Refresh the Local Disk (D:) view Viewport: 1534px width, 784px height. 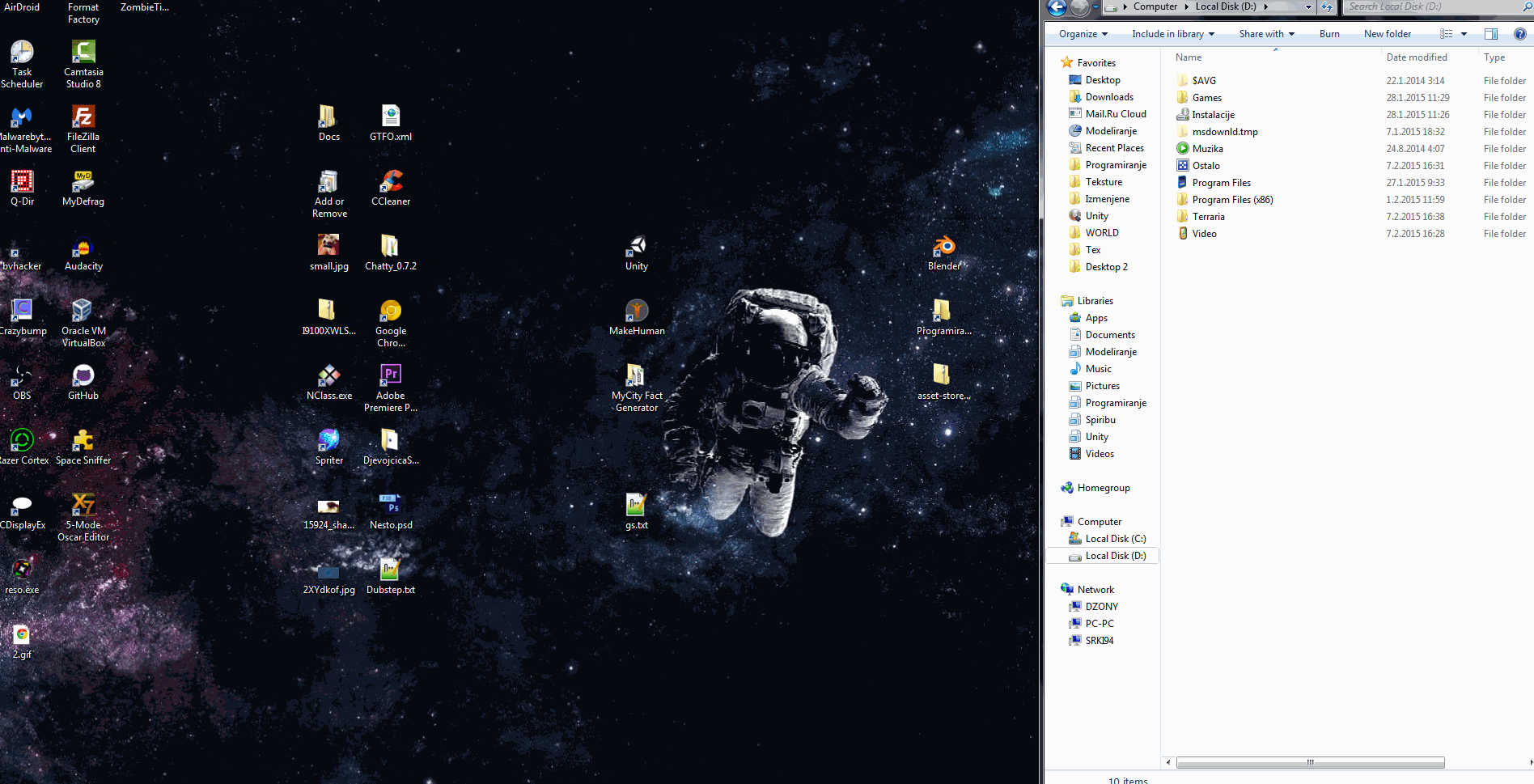[x=1326, y=7]
